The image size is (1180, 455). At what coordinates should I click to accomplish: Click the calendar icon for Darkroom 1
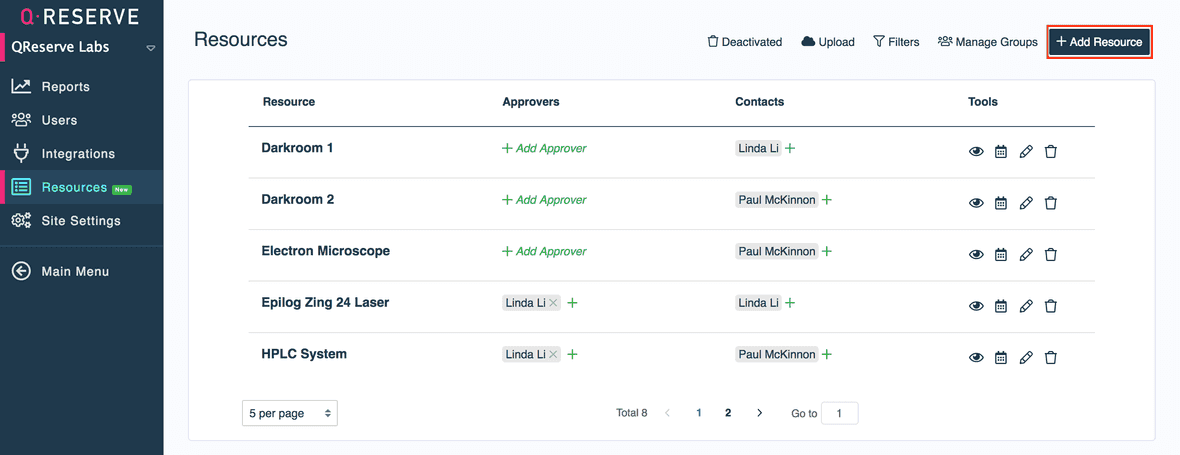[1001, 151]
